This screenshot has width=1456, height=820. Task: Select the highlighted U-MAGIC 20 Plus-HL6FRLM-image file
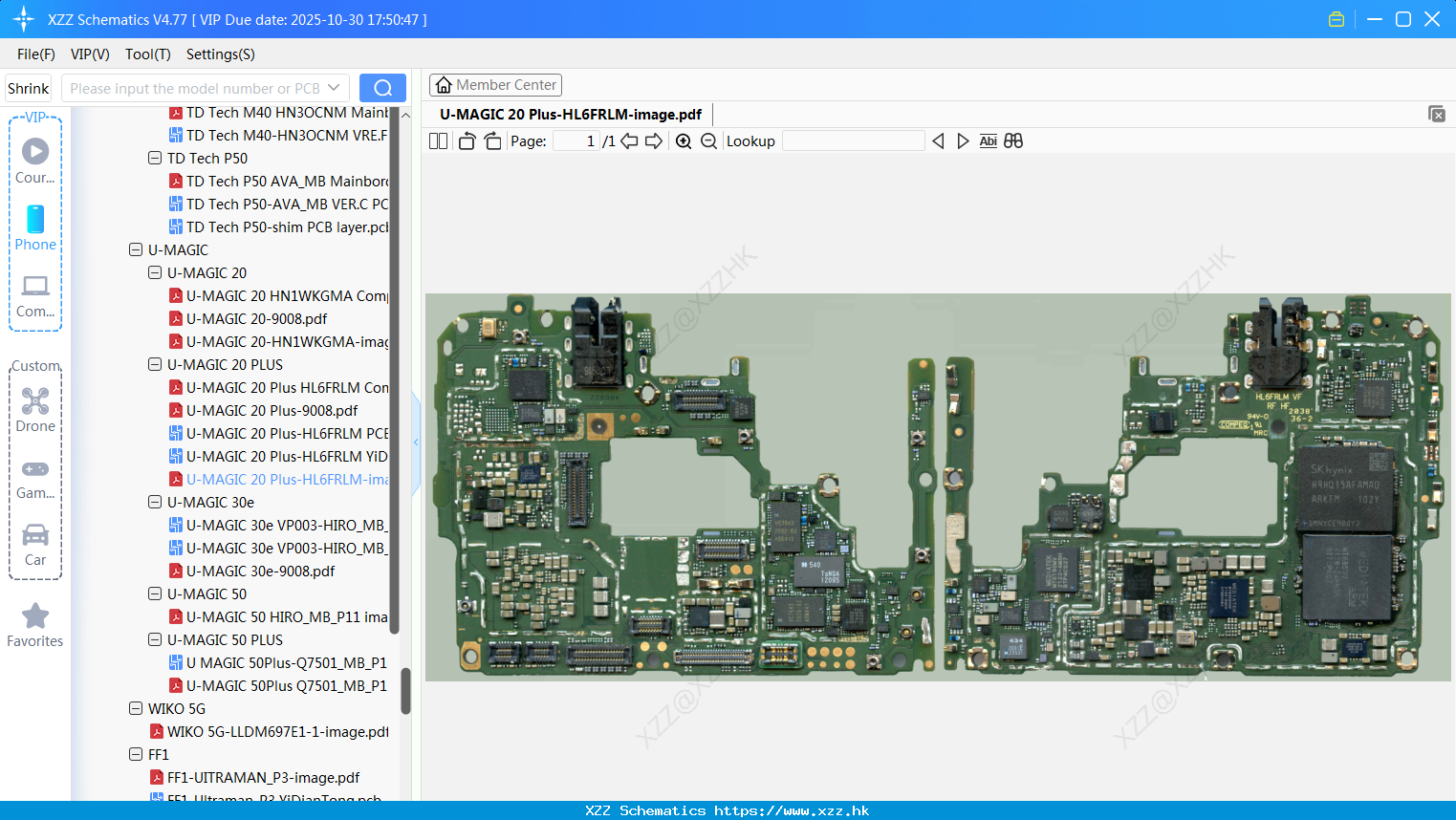tap(278, 480)
